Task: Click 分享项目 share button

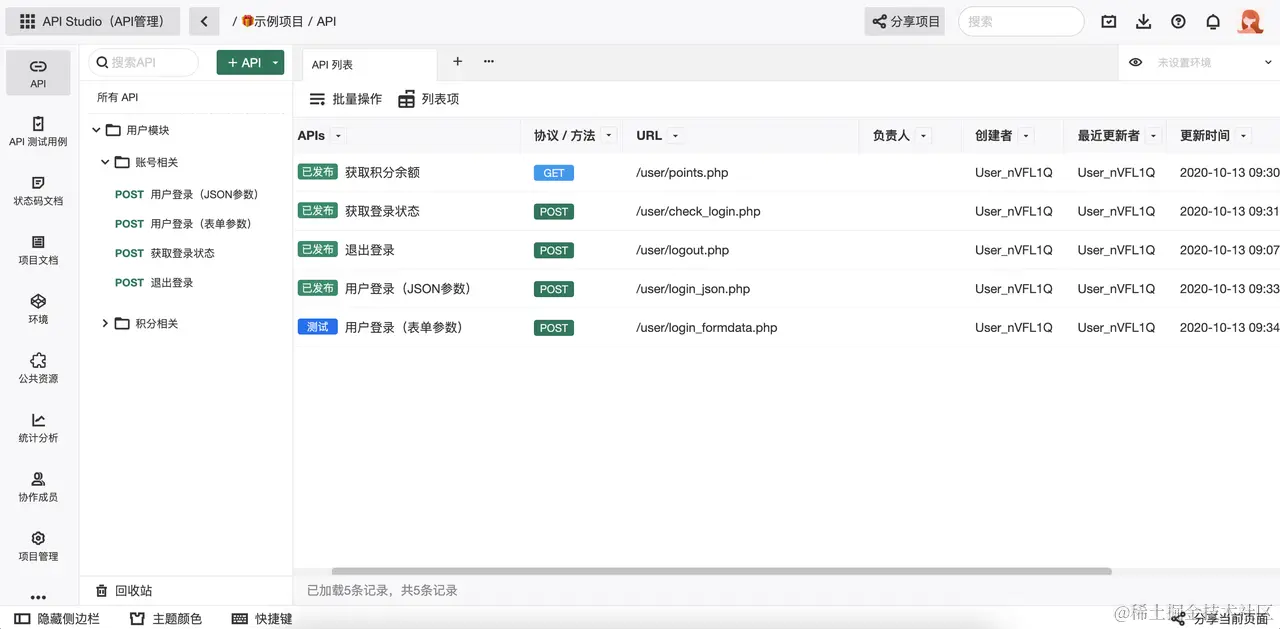Action: [x=905, y=21]
